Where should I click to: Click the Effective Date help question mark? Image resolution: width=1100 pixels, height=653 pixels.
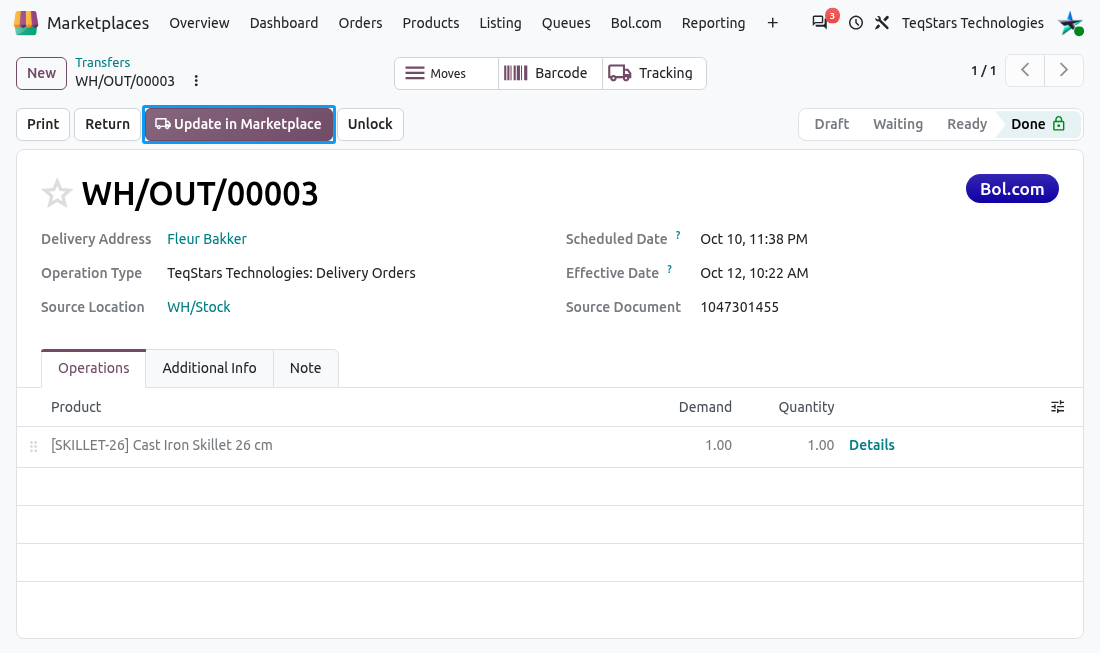[x=669, y=269]
